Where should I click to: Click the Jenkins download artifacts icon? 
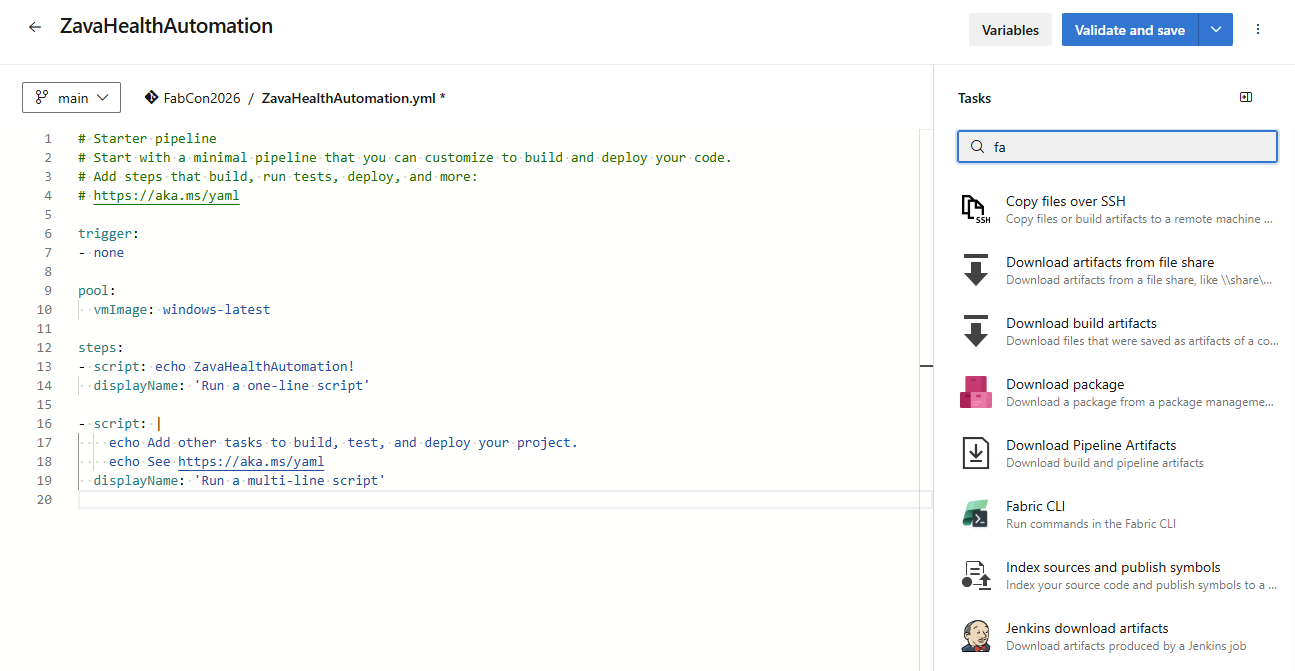975,635
